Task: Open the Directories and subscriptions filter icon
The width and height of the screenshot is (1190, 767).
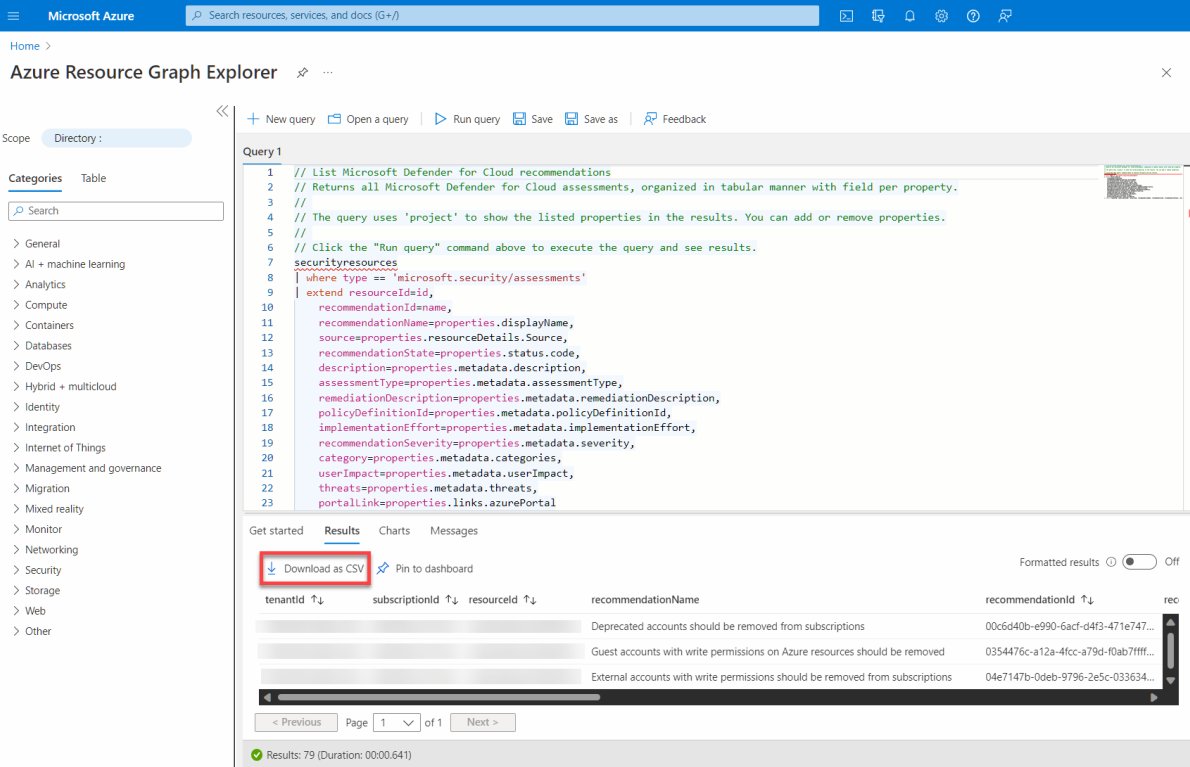Action: click(878, 16)
